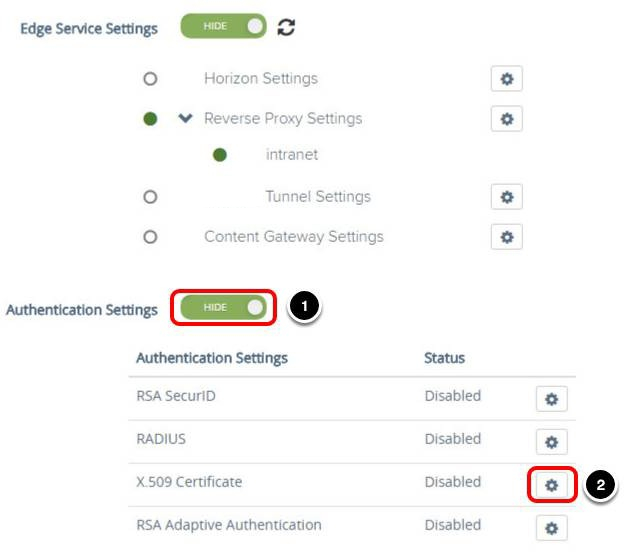Toggle Authentication Settings HIDE switch
Image resolution: width=624 pixels, height=552 pixels.
pyautogui.click(x=223, y=307)
